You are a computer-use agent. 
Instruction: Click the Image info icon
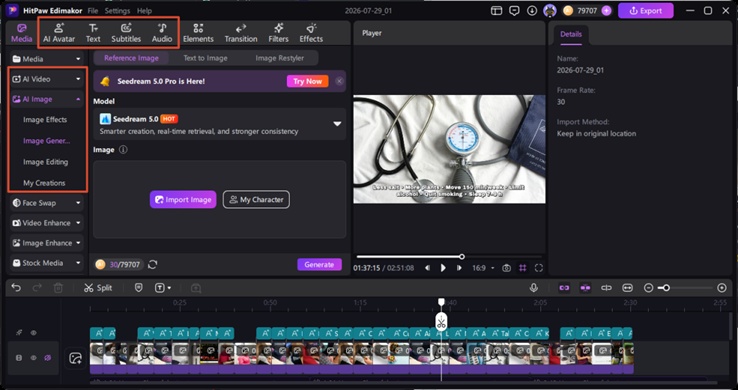[x=123, y=150]
